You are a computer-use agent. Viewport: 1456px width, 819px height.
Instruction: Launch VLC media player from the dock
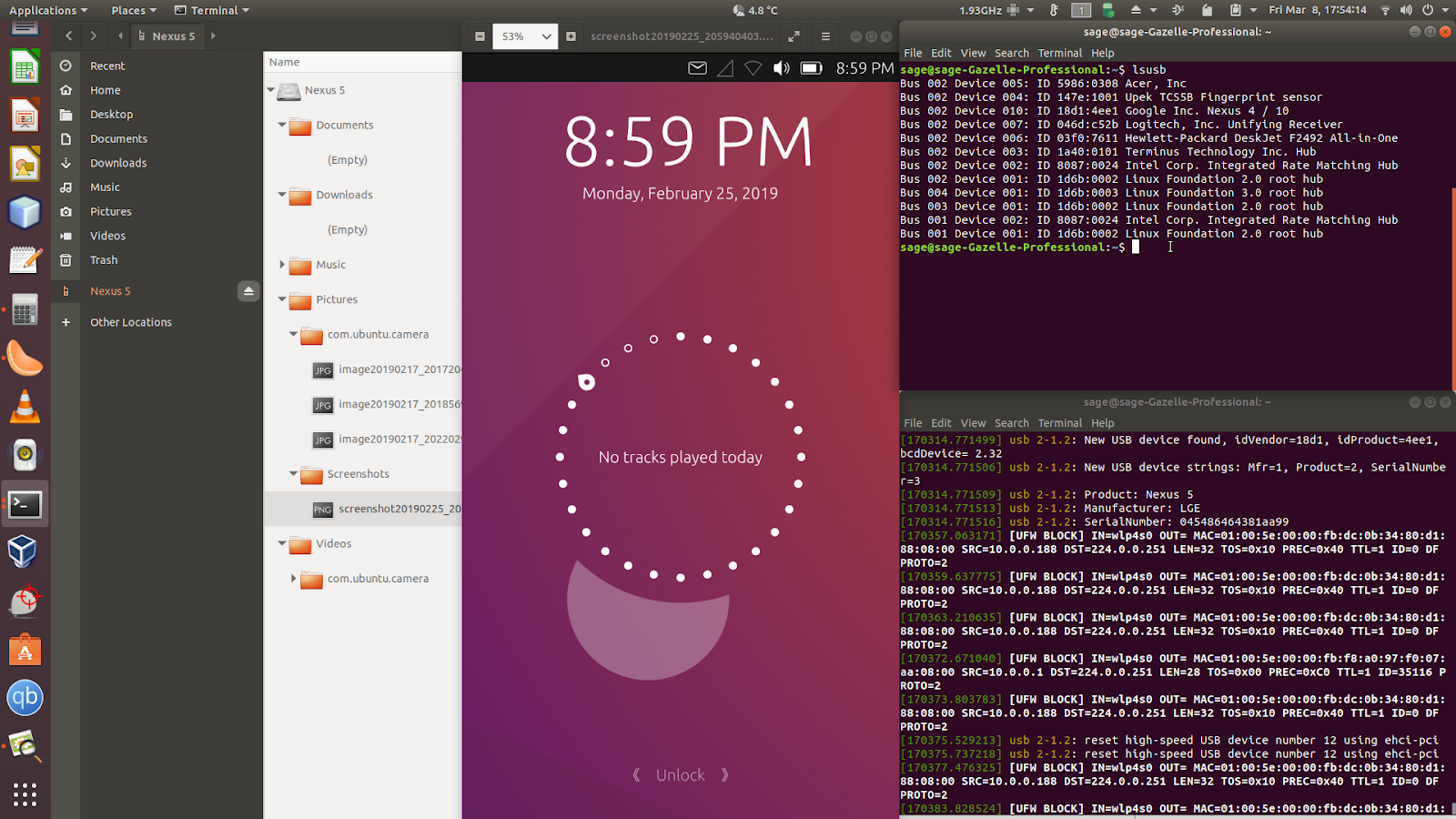click(x=25, y=407)
